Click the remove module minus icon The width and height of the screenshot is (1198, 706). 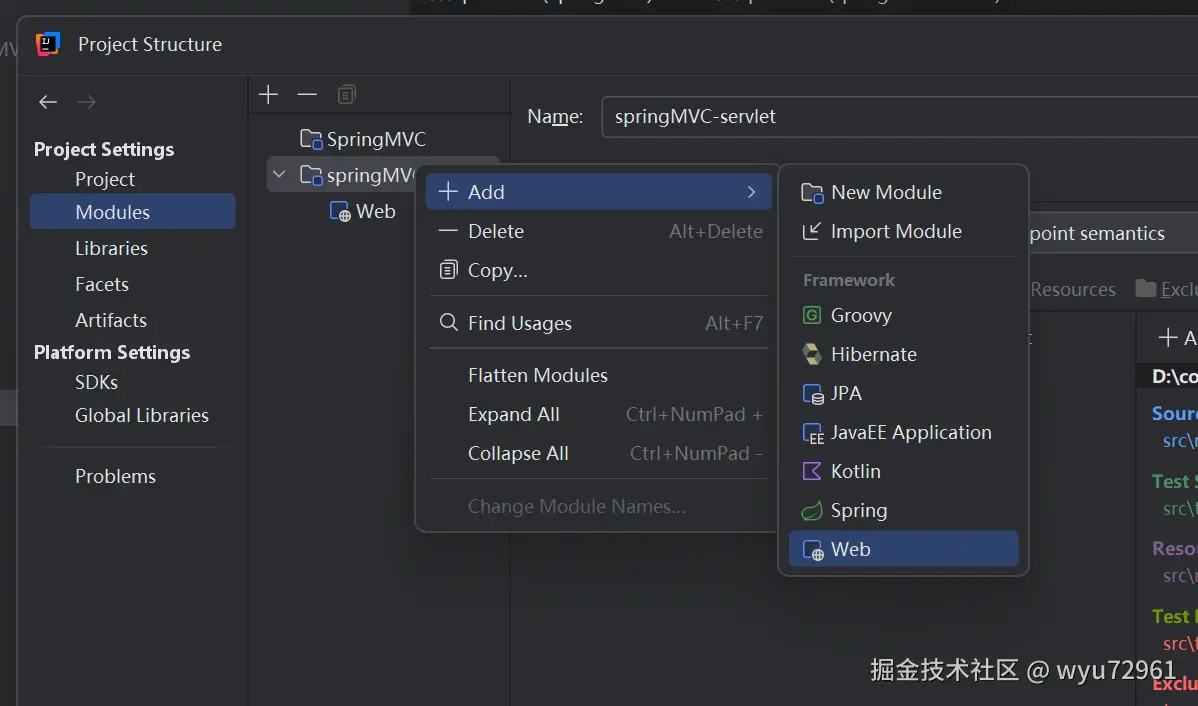click(x=307, y=95)
